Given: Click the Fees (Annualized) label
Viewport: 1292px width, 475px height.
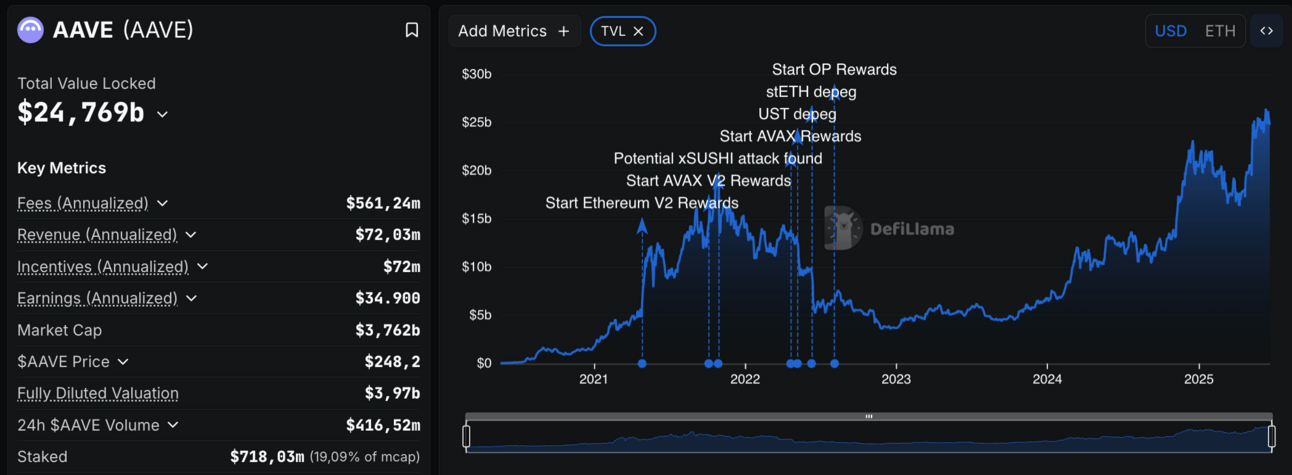Looking at the screenshot, I should (x=83, y=203).
